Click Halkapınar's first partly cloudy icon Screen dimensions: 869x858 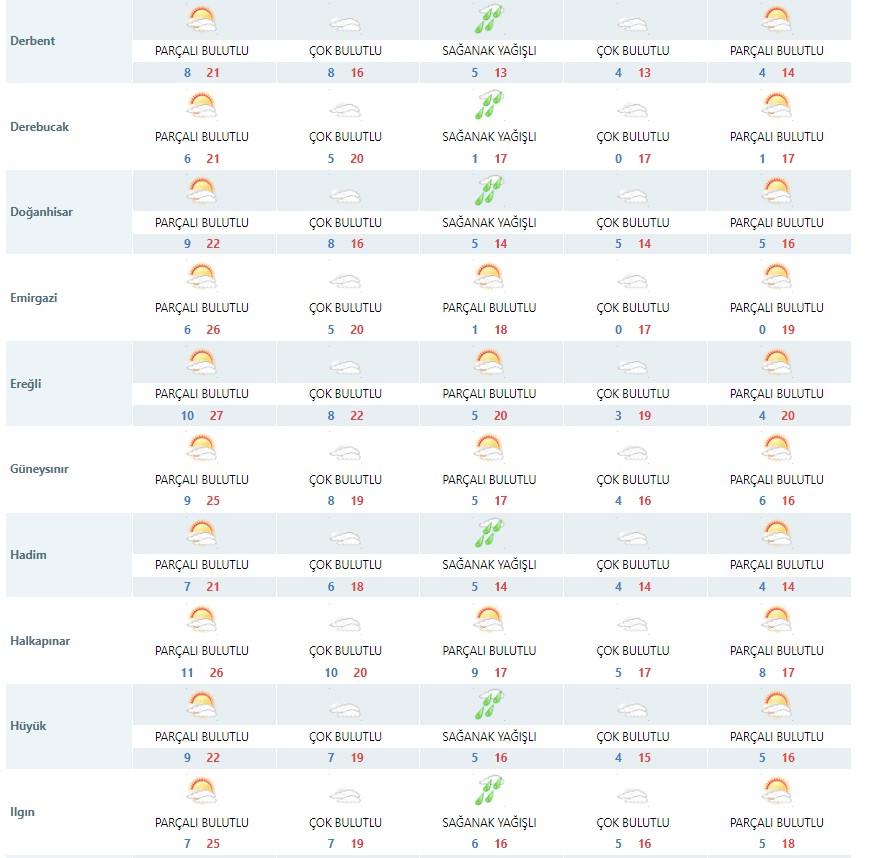[202, 619]
